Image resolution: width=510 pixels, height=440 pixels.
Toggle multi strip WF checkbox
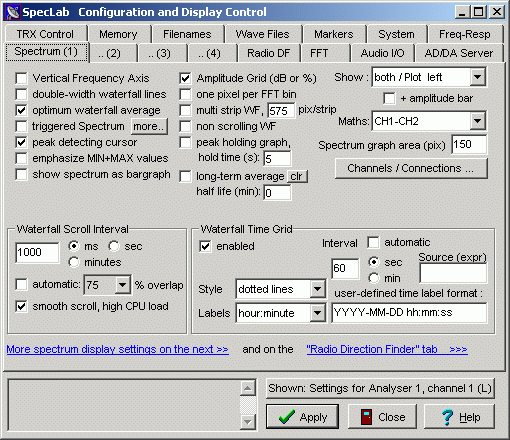click(185, 110)
